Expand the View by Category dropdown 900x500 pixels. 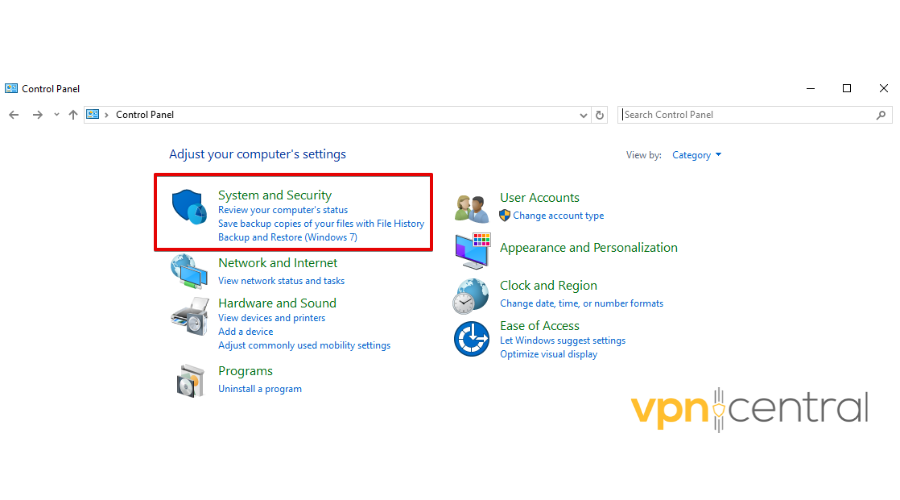tap(697, 155)
